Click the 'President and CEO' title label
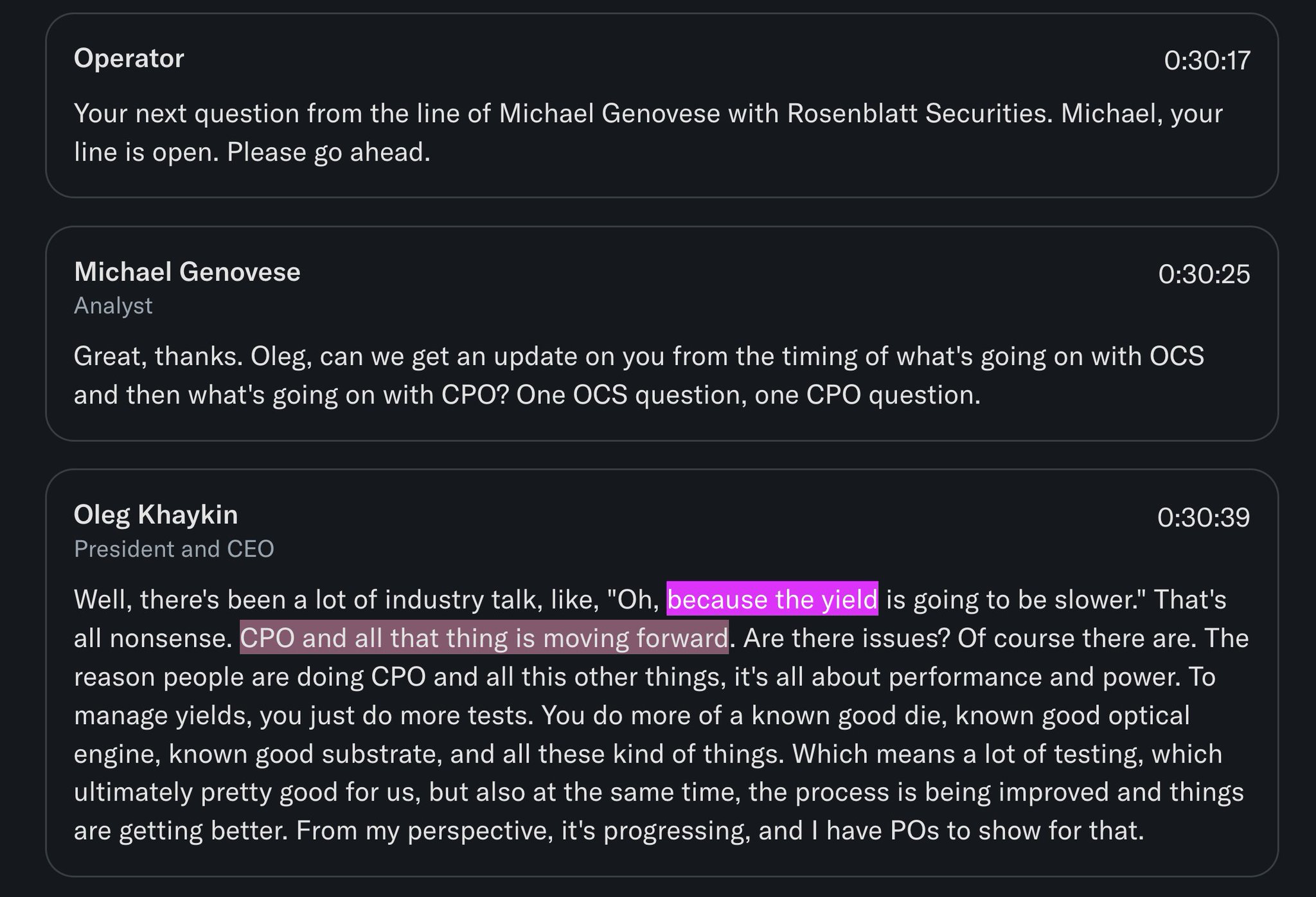Image resolution: width=1316 pixels, height=897 pixels. tap(174, 549)
